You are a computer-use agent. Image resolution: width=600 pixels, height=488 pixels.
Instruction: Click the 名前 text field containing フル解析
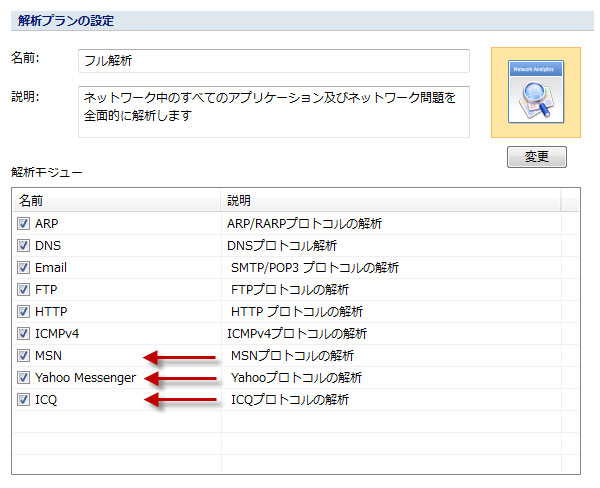coord(273,61)
